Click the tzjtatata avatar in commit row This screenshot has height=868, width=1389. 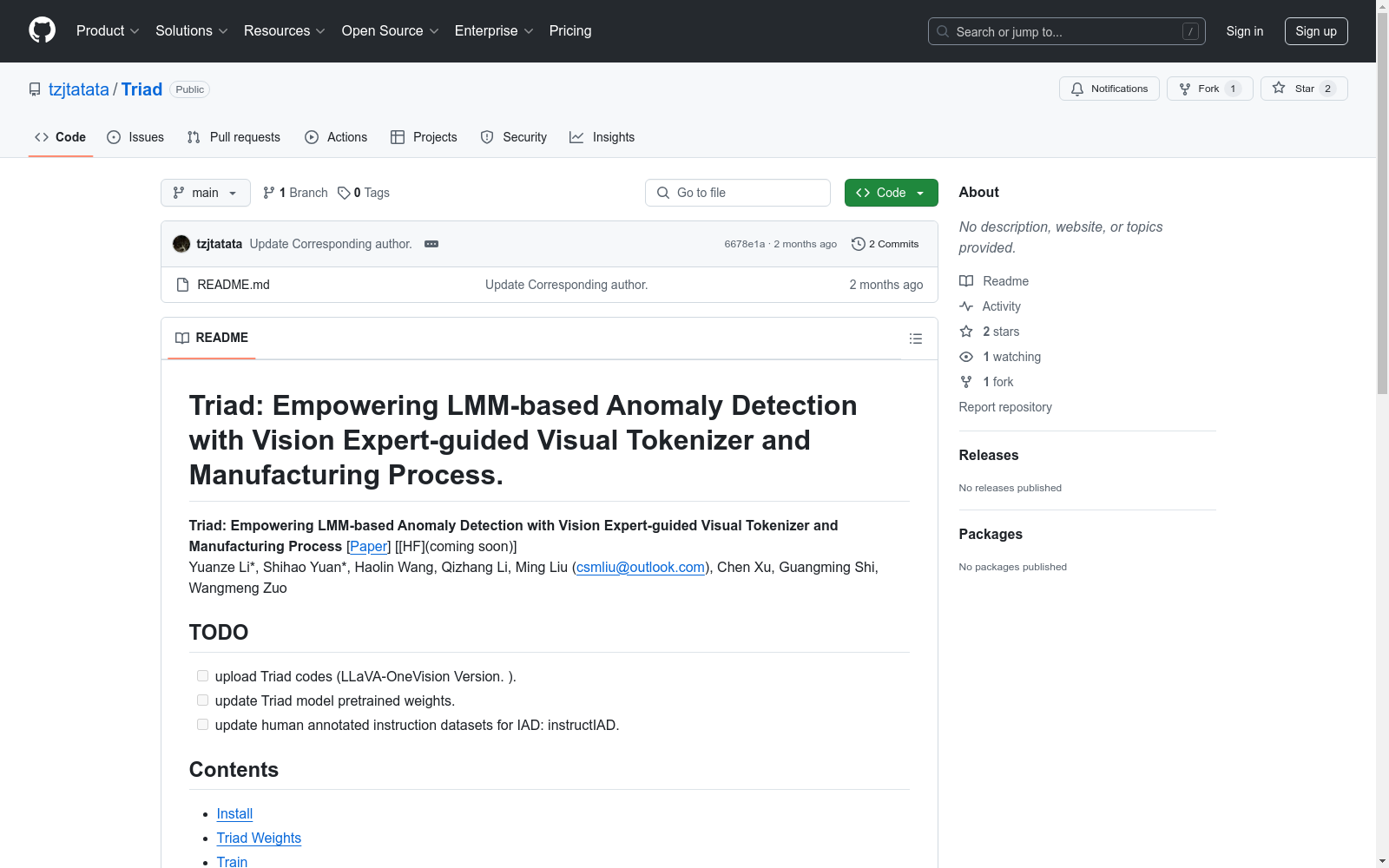click(x=181, y=244)
